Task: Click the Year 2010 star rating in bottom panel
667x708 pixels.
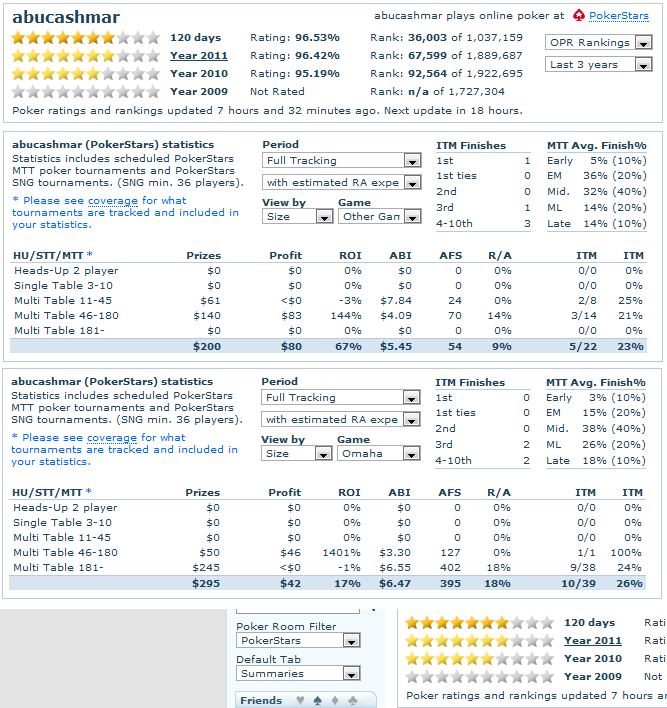Action: 479,659
